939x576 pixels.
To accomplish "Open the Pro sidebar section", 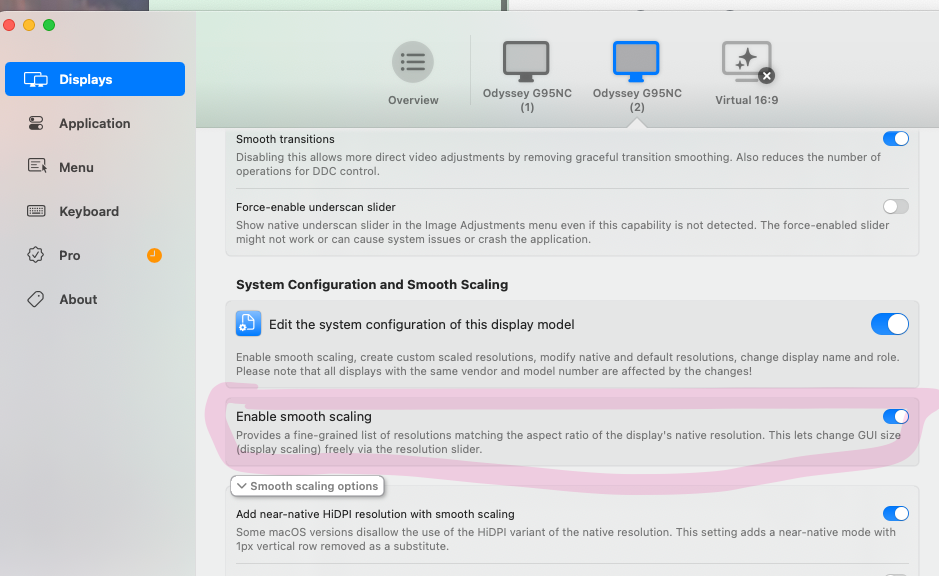I will [x=95, y=255].
